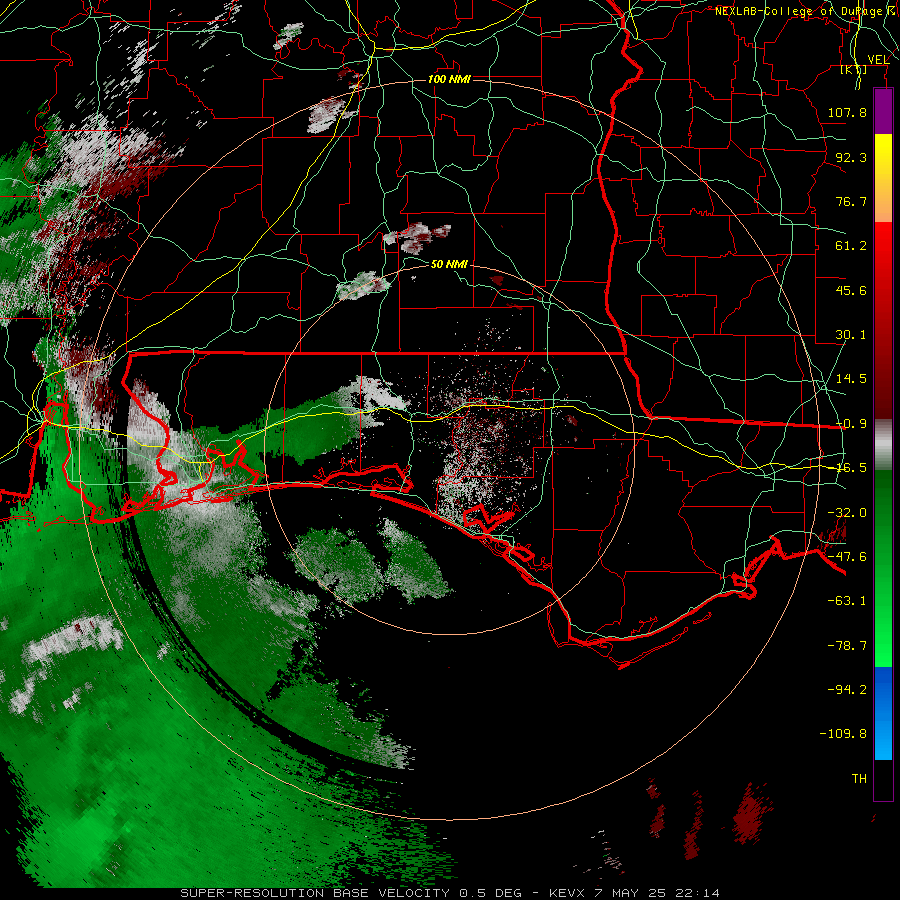Click the "50 NMI" range ring label

(x=449, y=264)
